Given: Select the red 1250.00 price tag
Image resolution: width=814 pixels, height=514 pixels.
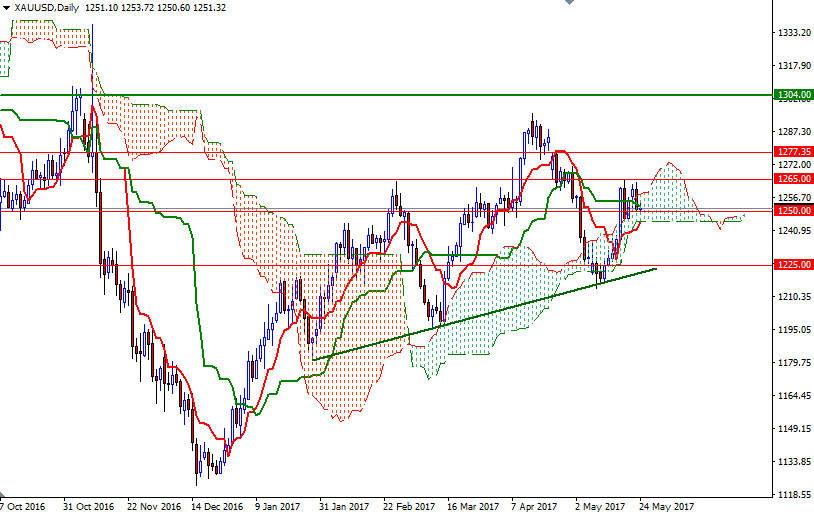Looking at the screenshot, I should (x=792, y=211).
